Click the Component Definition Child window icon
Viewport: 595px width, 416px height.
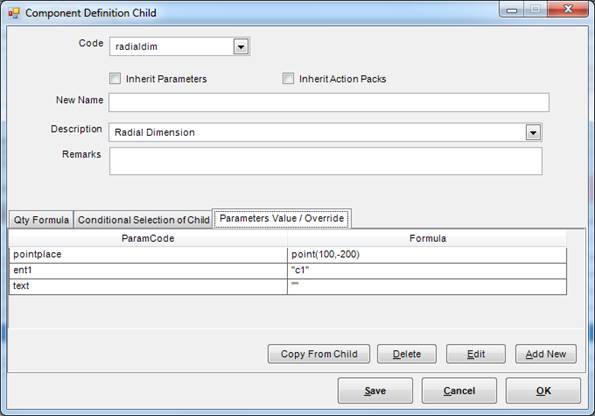(14, 13)
